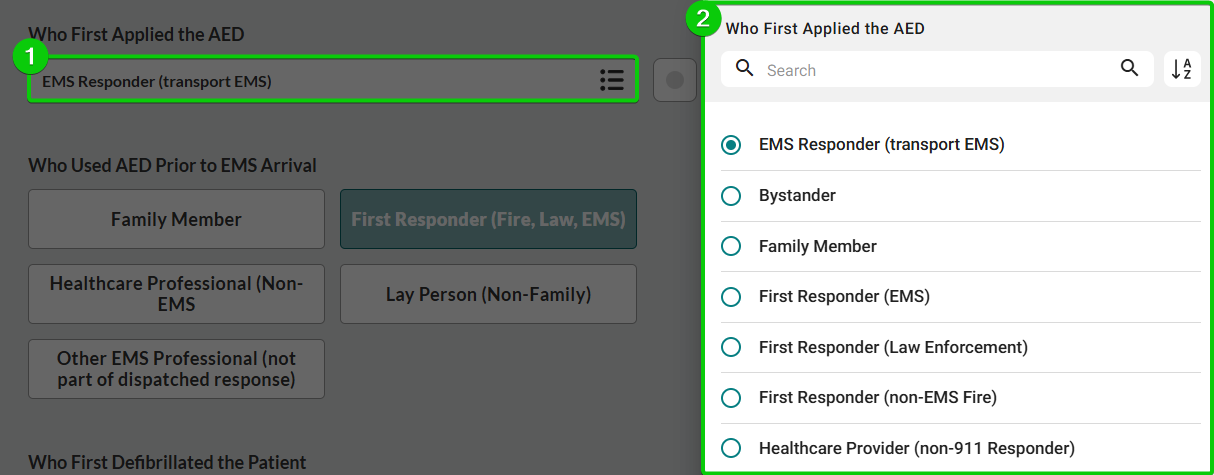Choose First Responder (non-EMS Fire) option
The height and width of the screenshot is (475, 1214).
point(731,398)
